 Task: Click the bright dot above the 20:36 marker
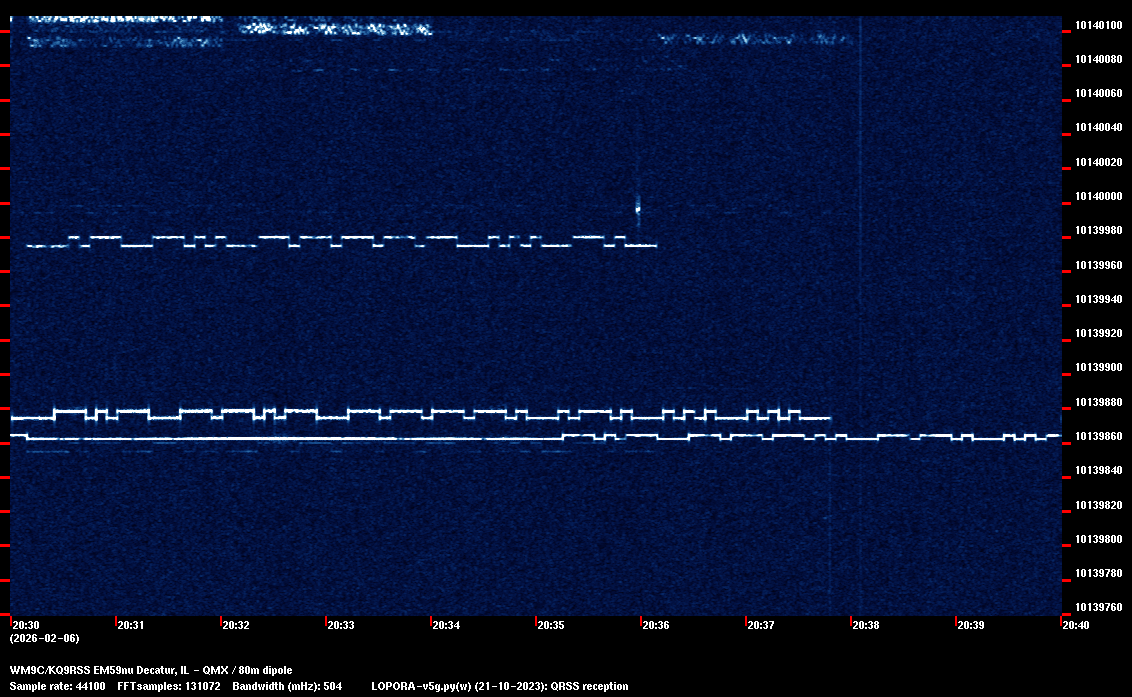pos(638,209)
